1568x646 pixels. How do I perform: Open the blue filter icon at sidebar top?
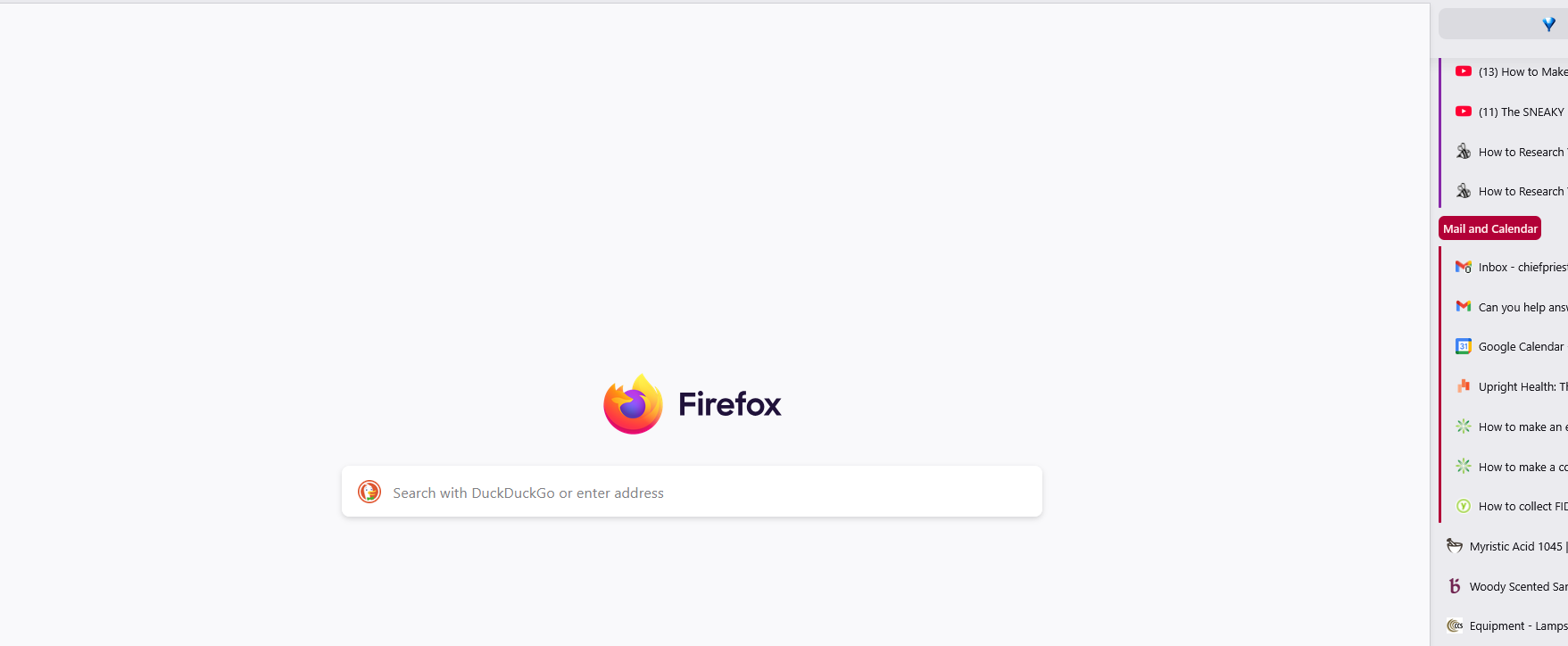click(1548, 24)
